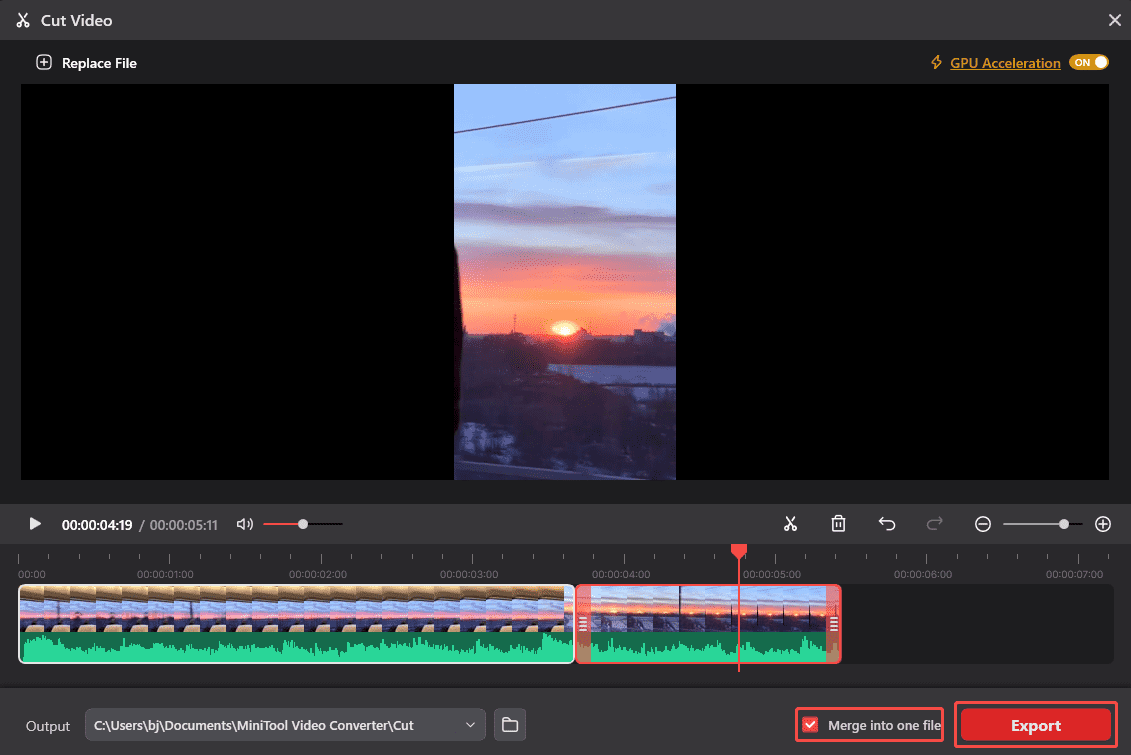The width and height of the screenshot is (1131, 755).
Task: Click the redo arrow icon
Action: pos(934,524)
